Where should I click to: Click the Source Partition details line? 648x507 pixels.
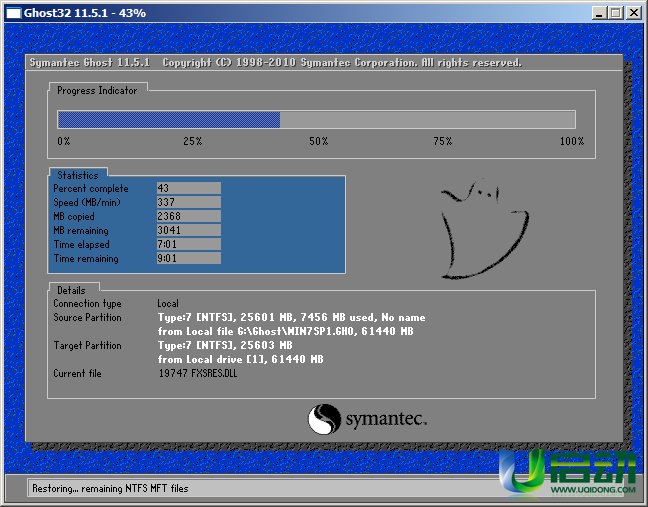[291, 317]
